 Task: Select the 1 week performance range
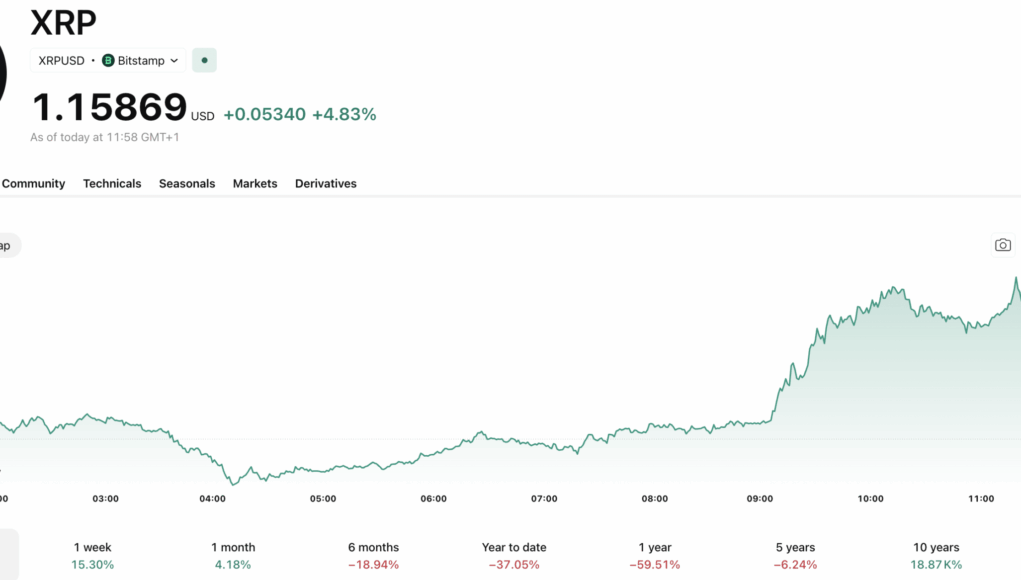[92, 556]
